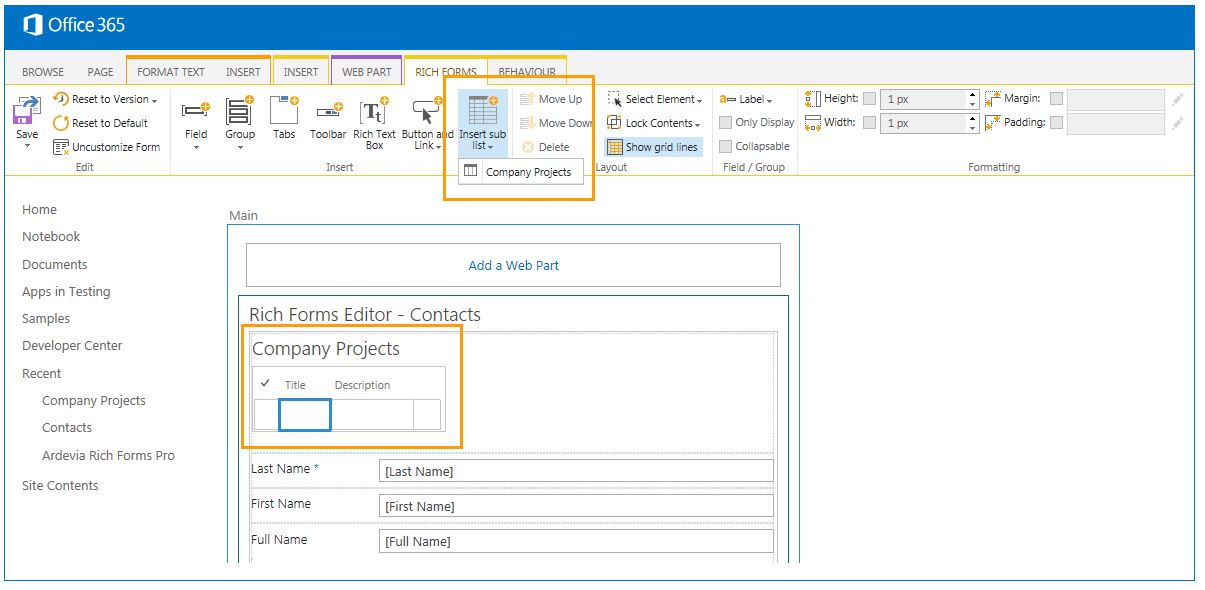
Task: Open the WEB PART tab
Action: [367, 72]
